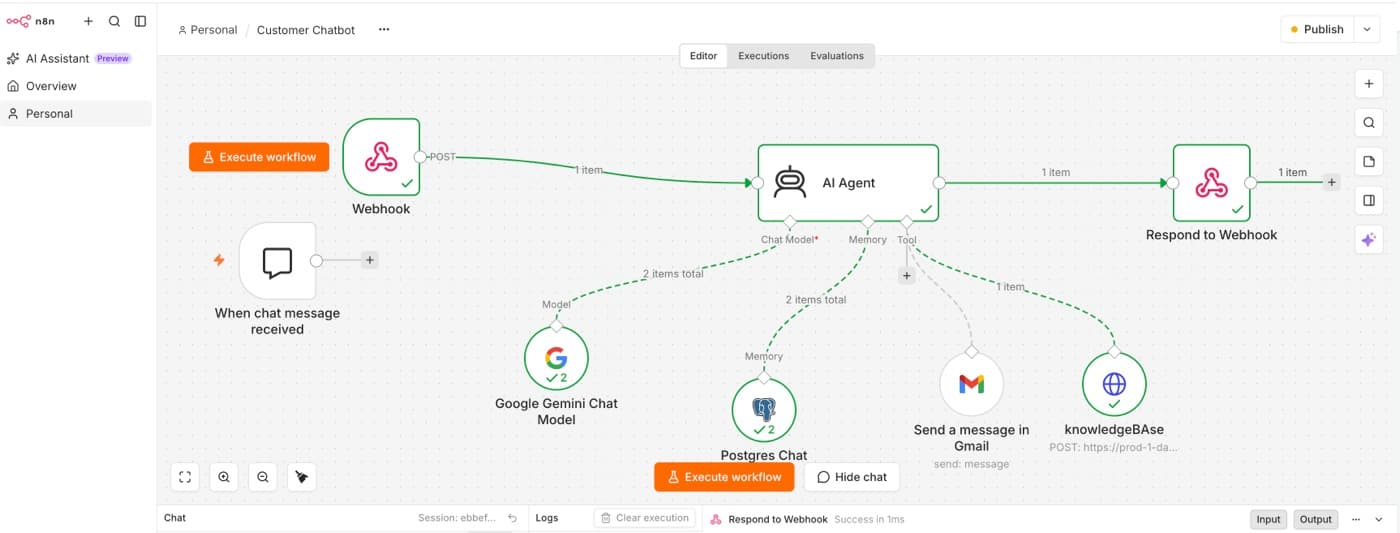Screen dimensions: 1400x533
Task: Add node after Respond to Webhook
Action: (x=1331, y=182)
